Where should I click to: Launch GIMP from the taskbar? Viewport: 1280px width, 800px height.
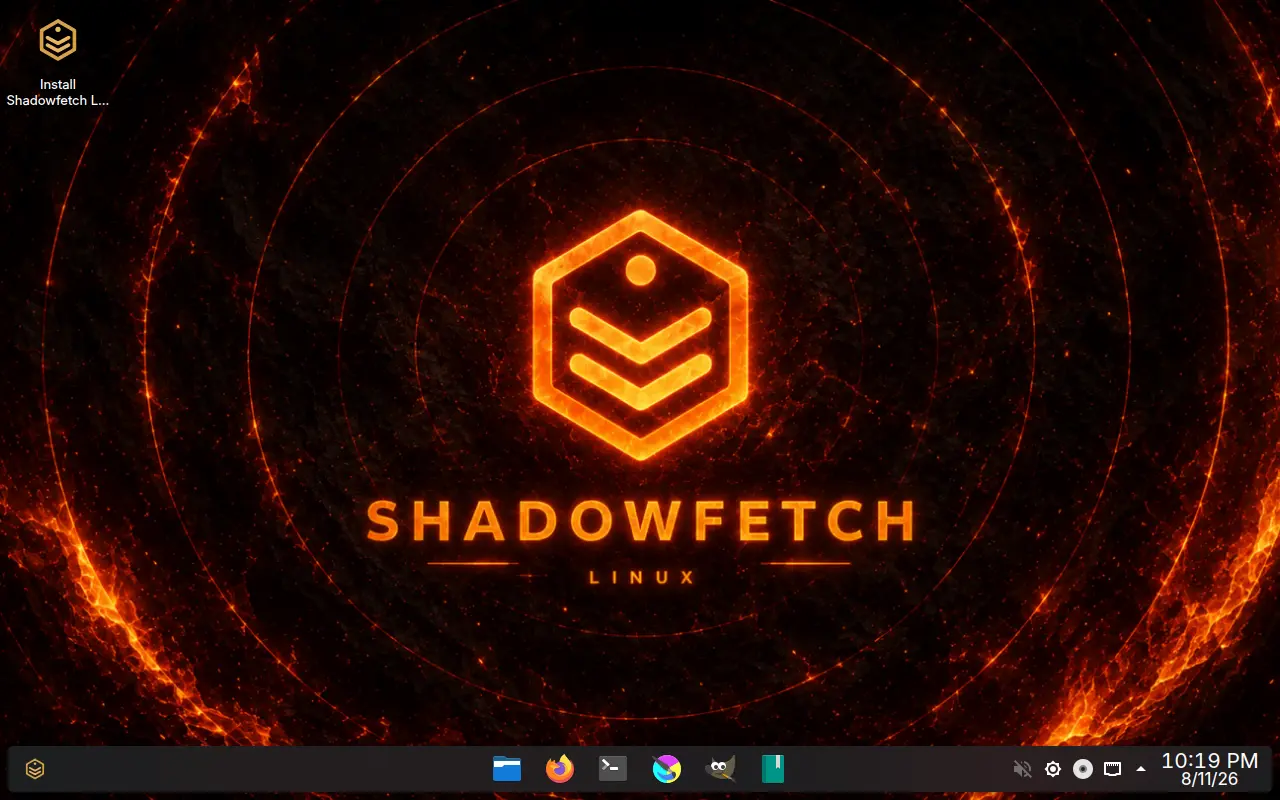pos(720,768)
